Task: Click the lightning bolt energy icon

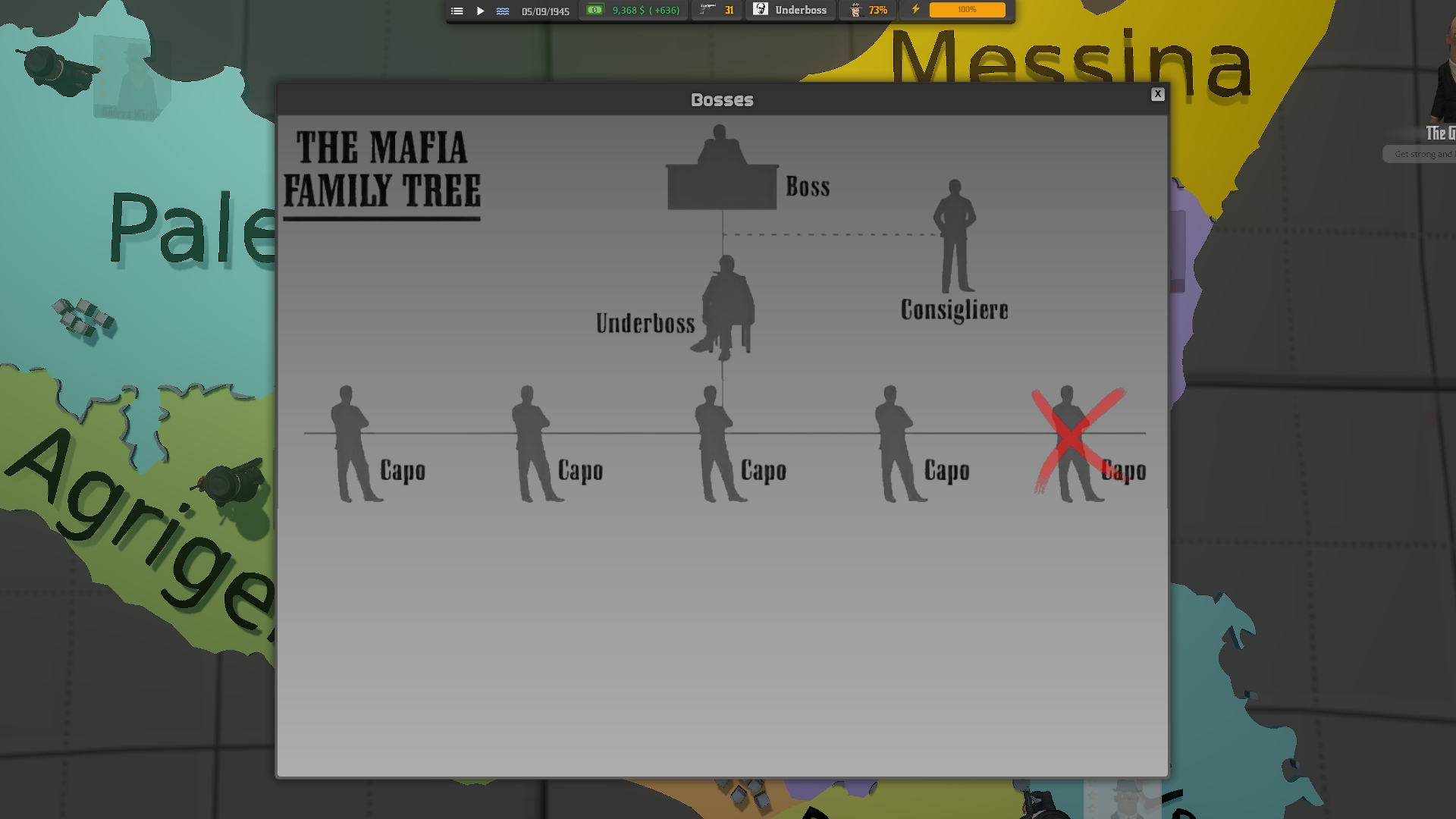Action: click(915, 10)
